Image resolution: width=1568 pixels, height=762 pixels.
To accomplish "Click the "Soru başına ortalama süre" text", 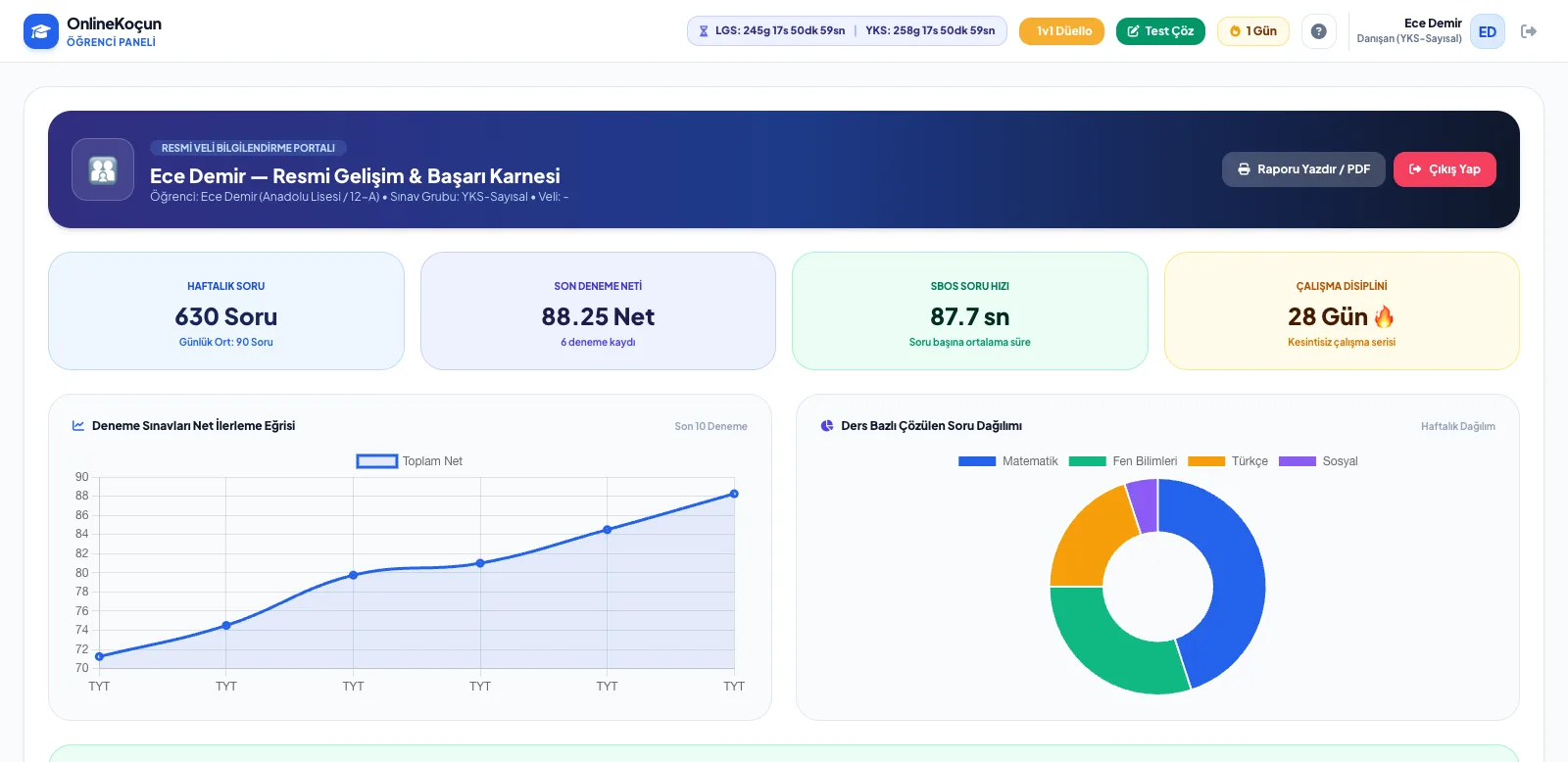I will coord(970,342).
